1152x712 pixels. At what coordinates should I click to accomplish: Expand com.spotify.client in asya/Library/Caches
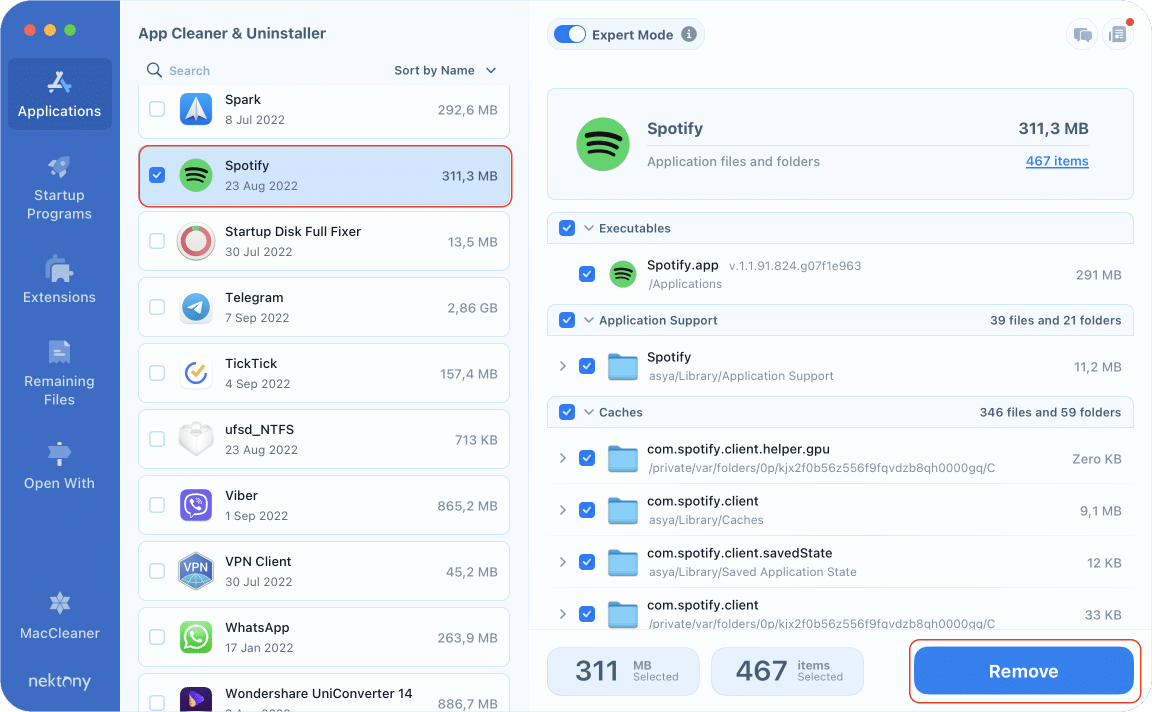(x=563, y=510)
